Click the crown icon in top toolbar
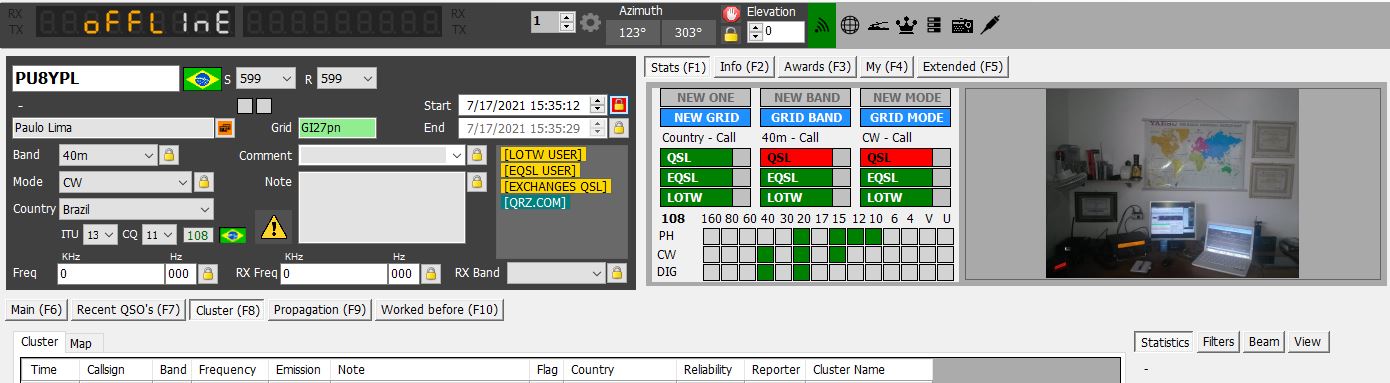The width and height of the screenshot is (1390, 383). tap(906, 26)
